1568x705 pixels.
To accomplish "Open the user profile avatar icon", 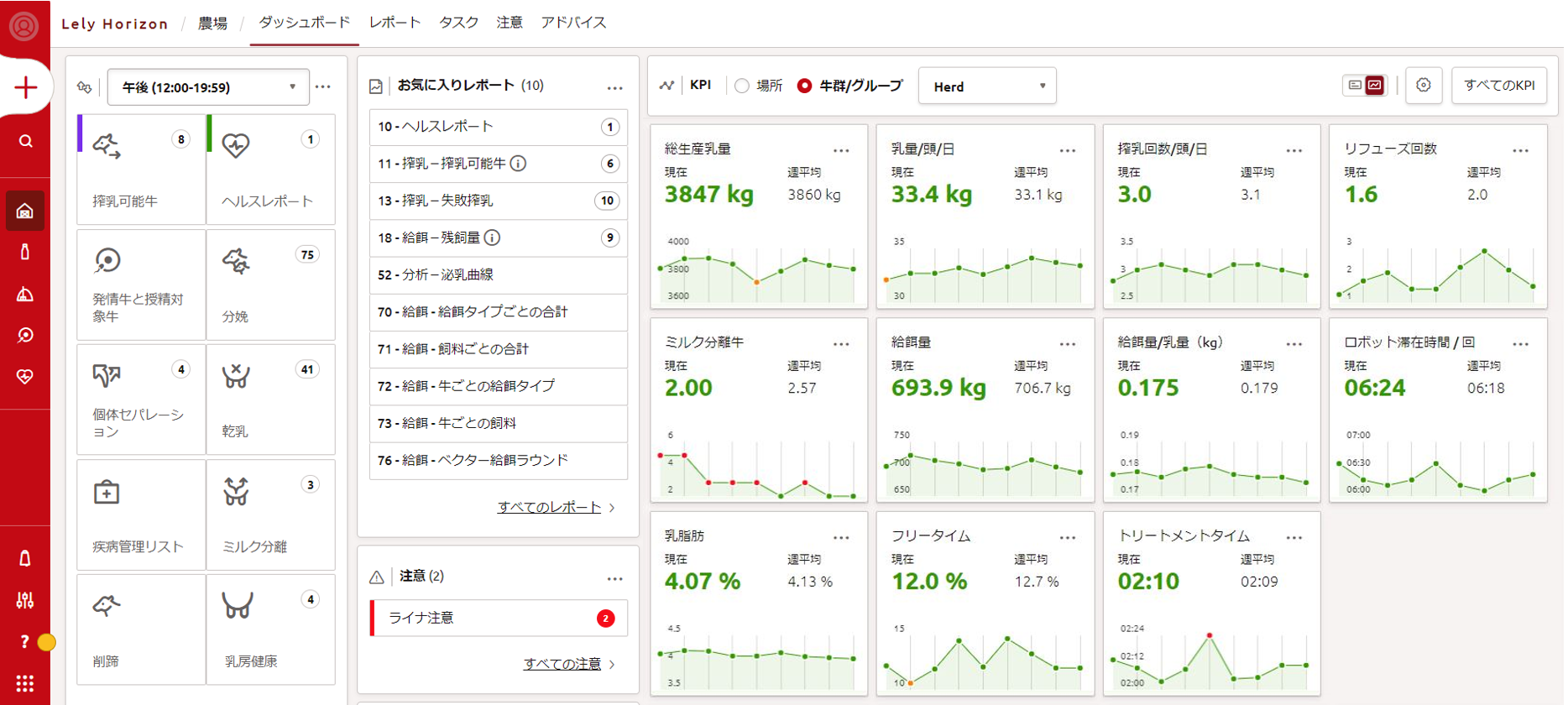I will point(24,26).
